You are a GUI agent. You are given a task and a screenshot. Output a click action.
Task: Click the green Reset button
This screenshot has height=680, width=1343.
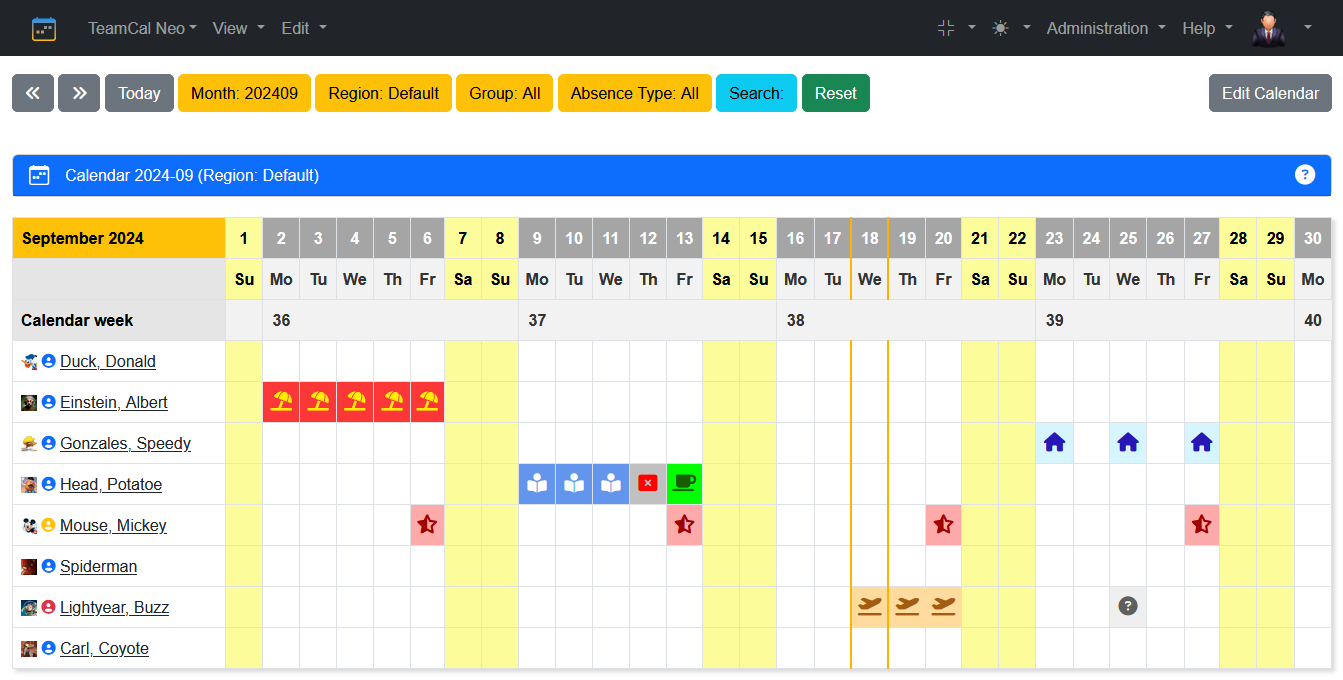(835, 93)
